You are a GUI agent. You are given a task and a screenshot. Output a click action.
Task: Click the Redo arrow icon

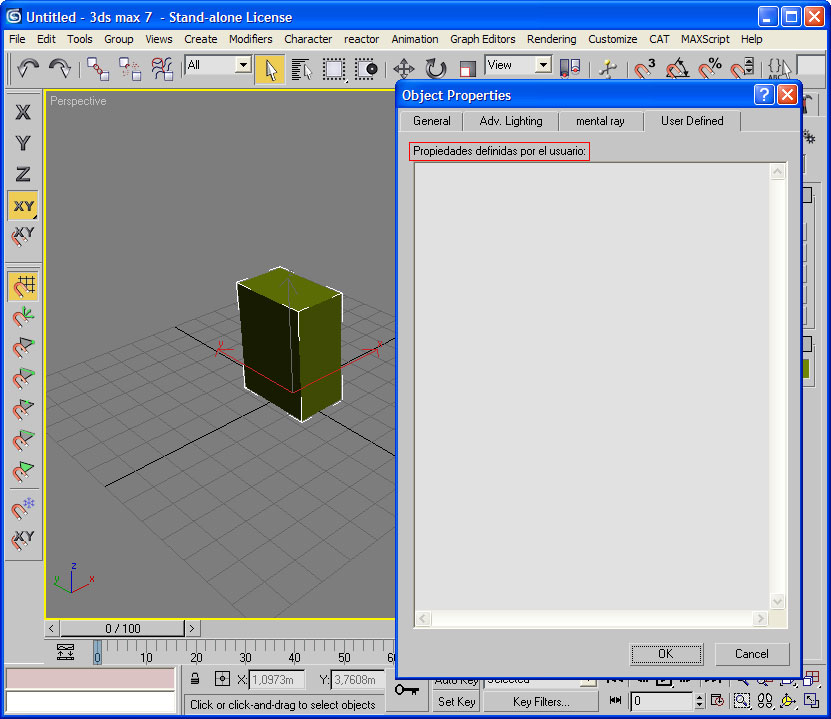[59, 68]
